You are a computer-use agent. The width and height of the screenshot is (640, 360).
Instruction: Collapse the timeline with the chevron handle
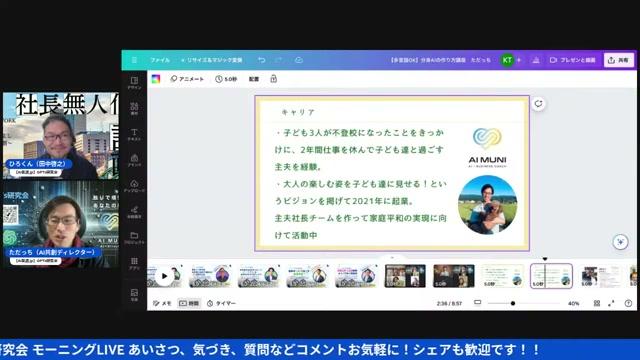[x=392, y=258]
